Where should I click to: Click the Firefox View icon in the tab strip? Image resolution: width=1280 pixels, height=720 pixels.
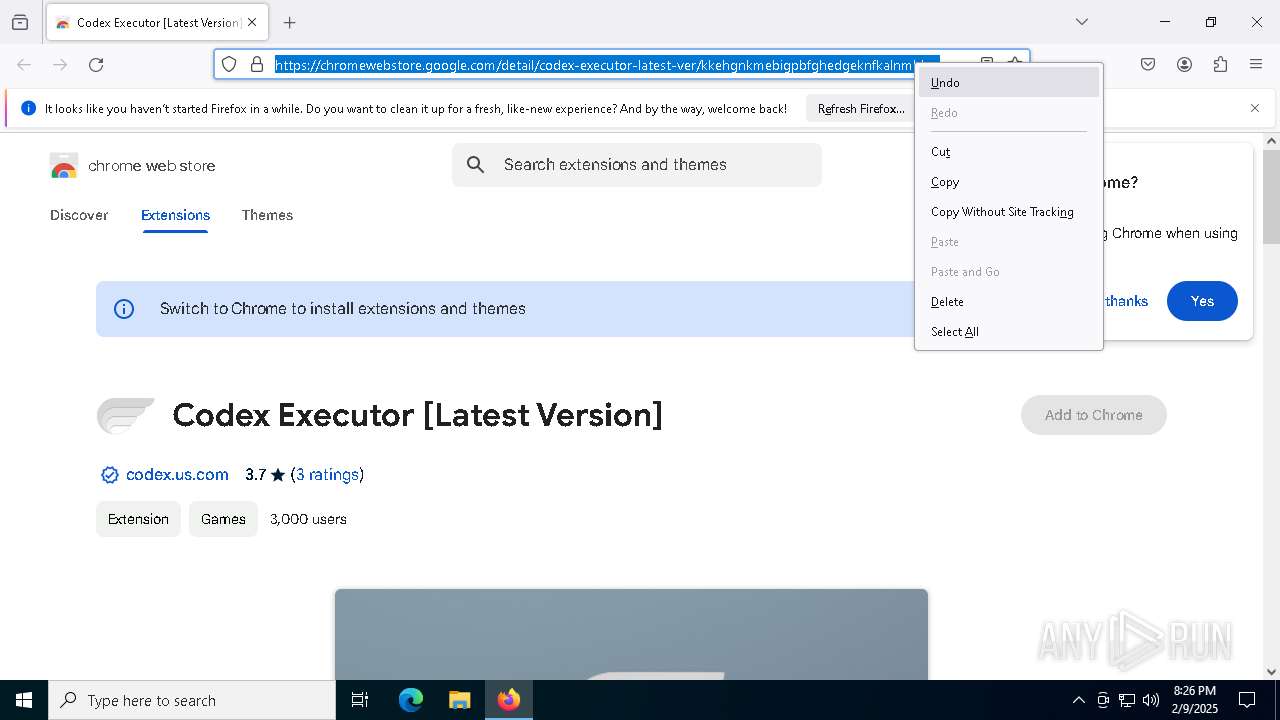point(20,22)
